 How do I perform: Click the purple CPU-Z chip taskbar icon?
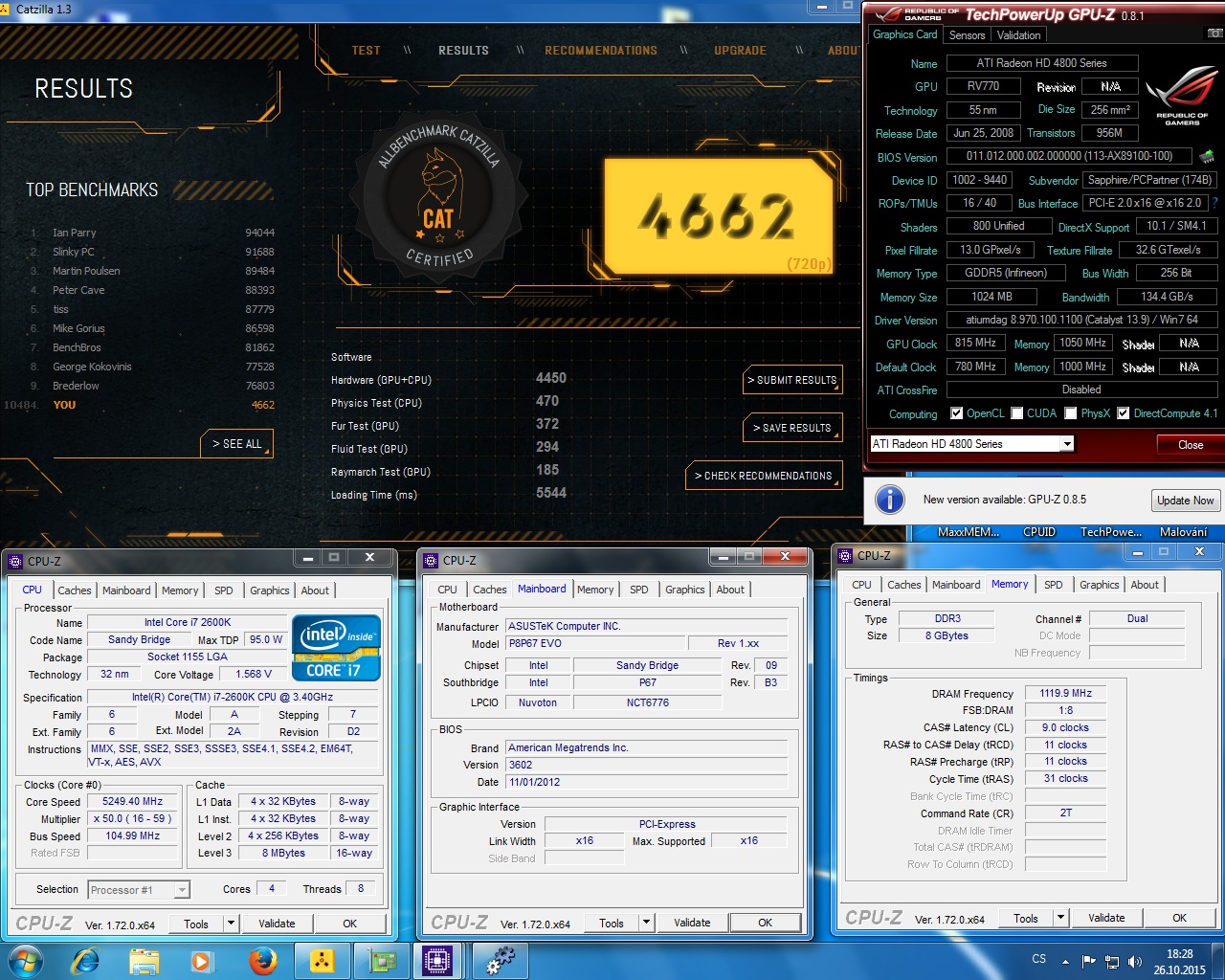[437, 961]
